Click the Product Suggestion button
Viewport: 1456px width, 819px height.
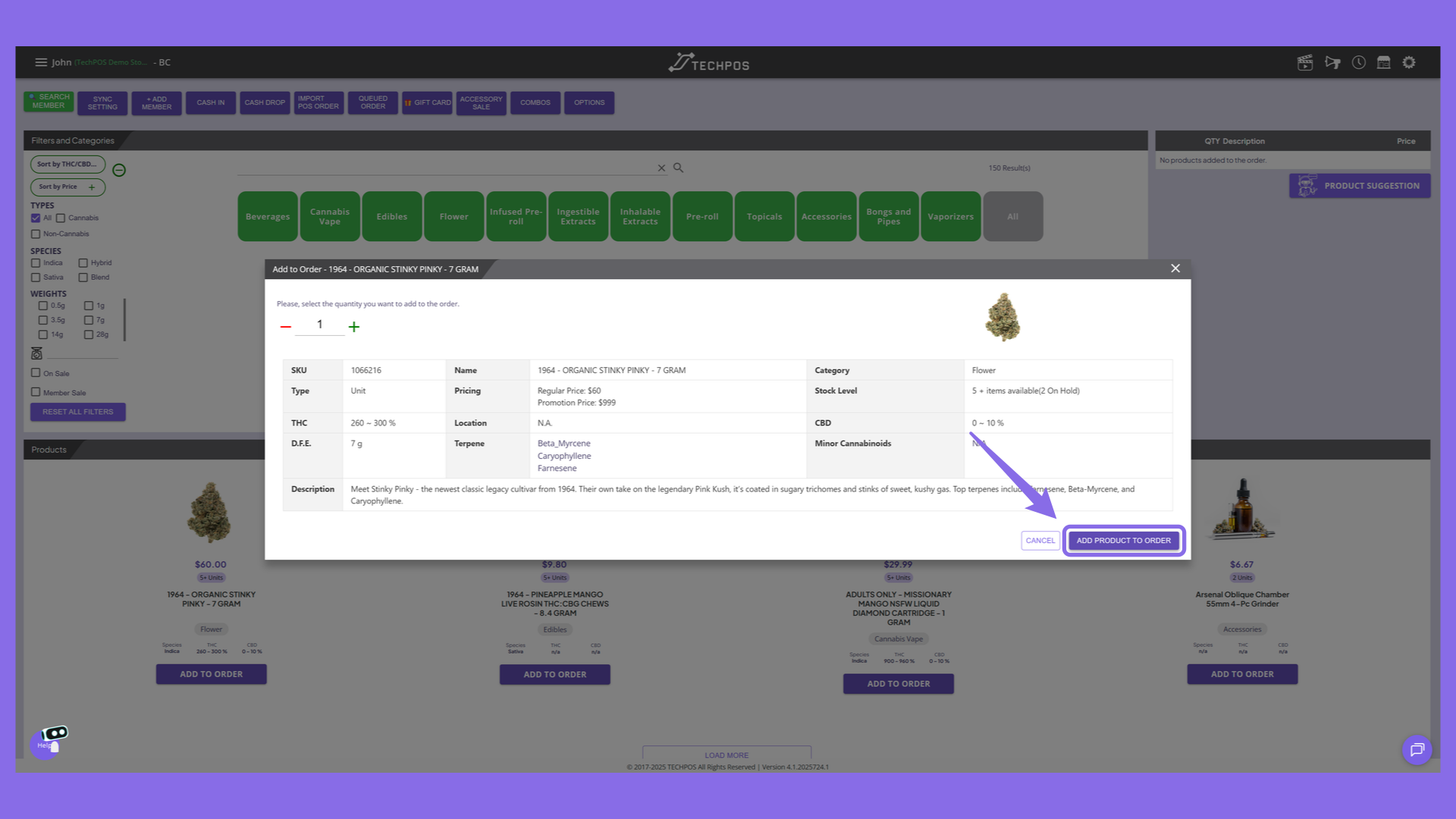point(1360,186)
